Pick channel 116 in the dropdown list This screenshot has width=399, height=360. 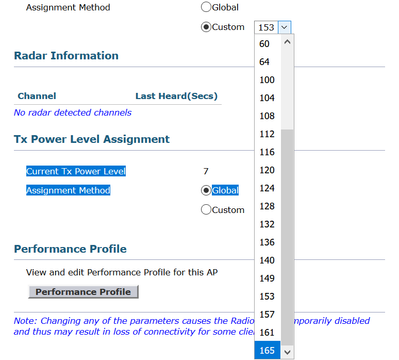pyautogui.click(x=268, y=152)
